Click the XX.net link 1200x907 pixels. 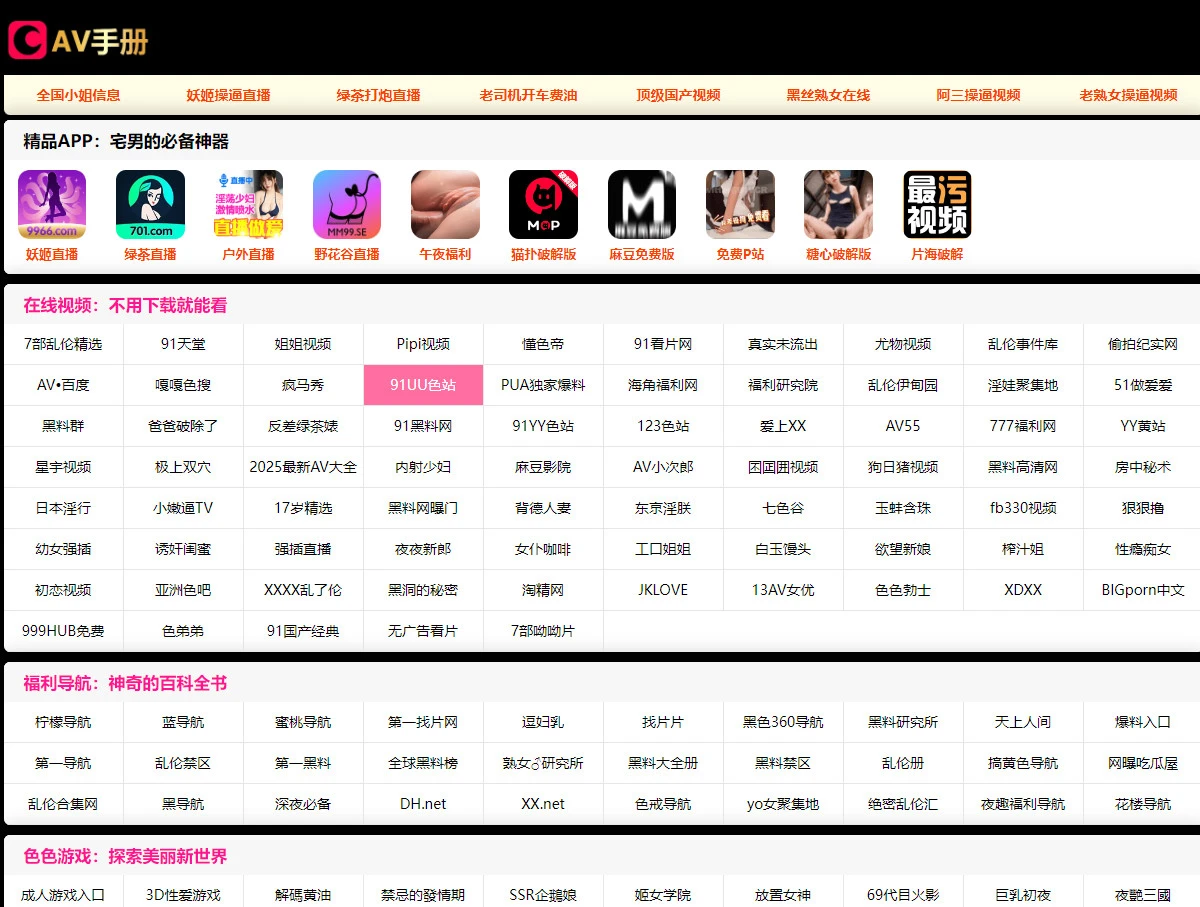(x=542, y=803)
